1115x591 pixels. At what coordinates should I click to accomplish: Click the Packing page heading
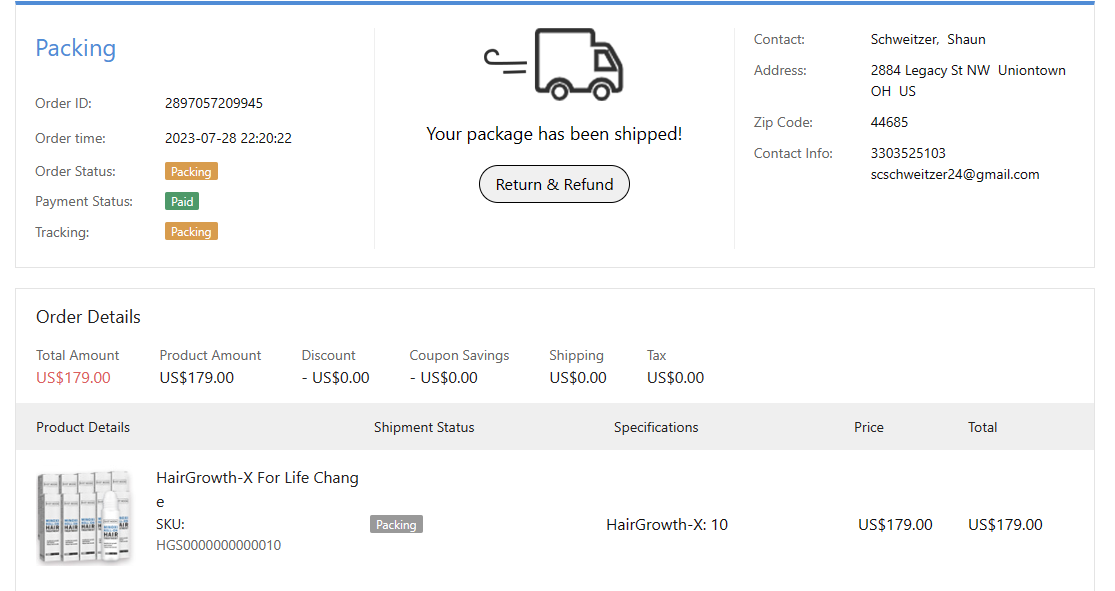[x=76, y=48]
